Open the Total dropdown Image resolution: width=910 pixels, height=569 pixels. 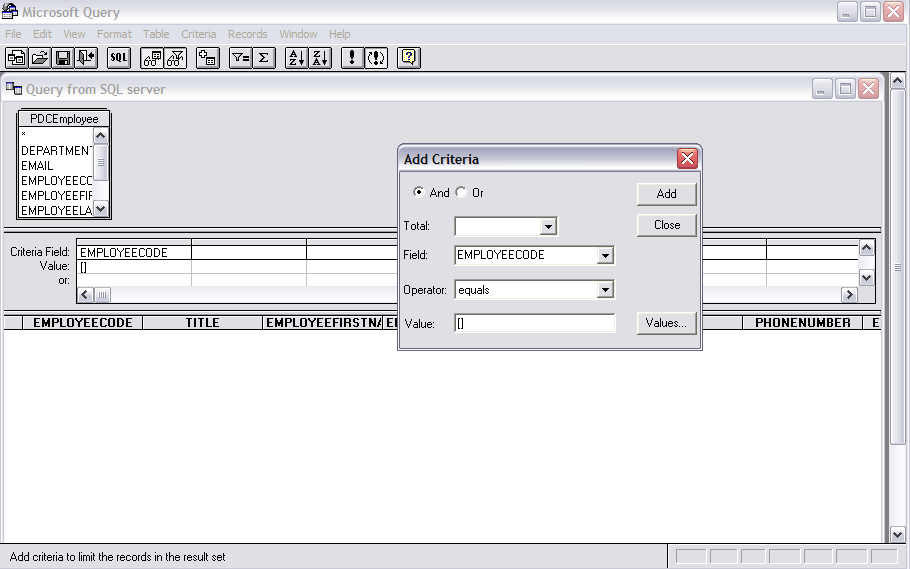coord(548,226)
